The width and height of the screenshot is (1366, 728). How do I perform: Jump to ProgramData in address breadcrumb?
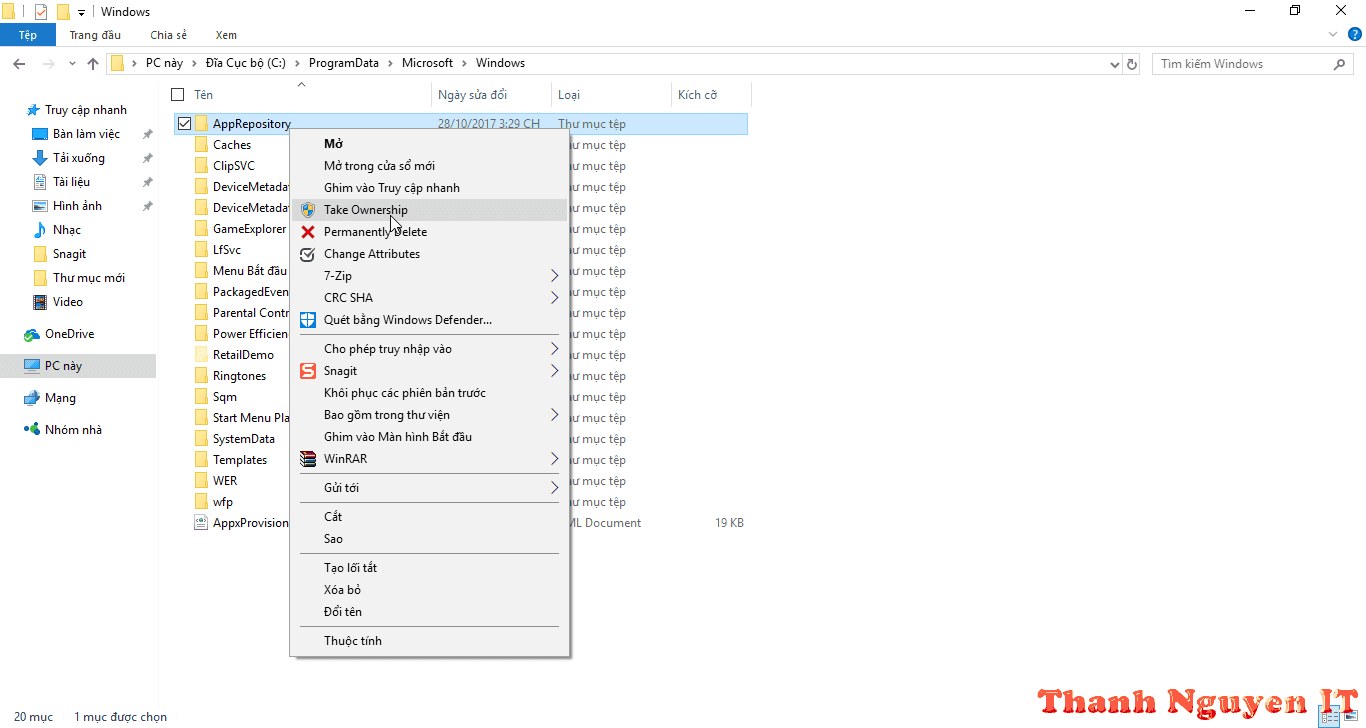[x=344, y=63]
